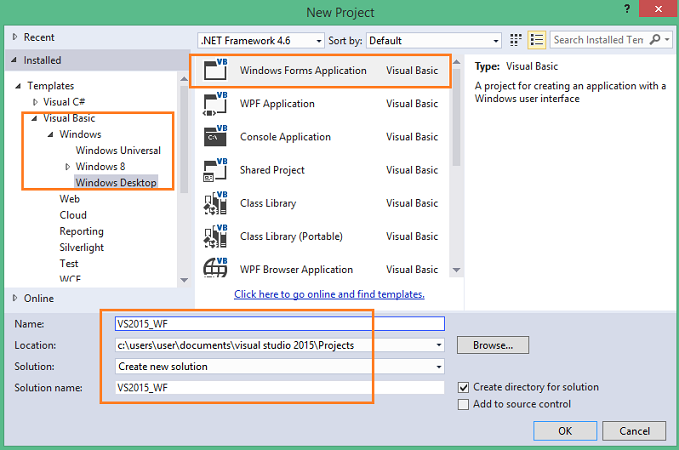Image resolution: width=679 pixels, height=450 pixels.
Task: Click 'Shared Project' template name text
Action: (272, 170)
